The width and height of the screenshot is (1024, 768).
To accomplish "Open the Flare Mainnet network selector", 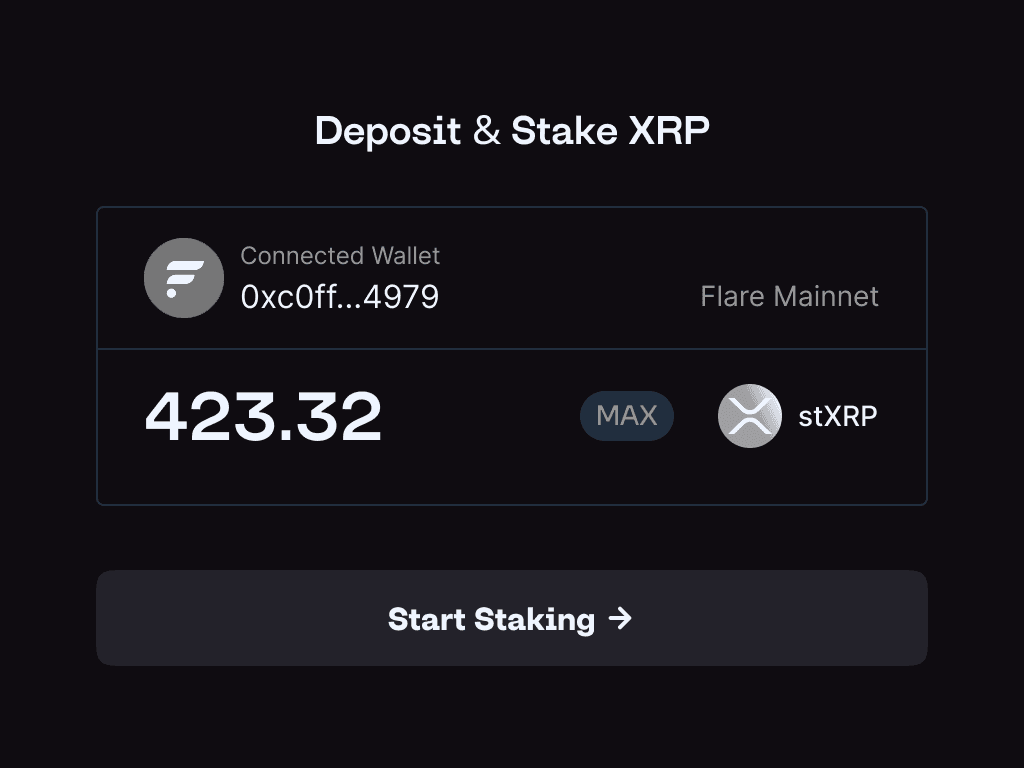I will 789,297.
